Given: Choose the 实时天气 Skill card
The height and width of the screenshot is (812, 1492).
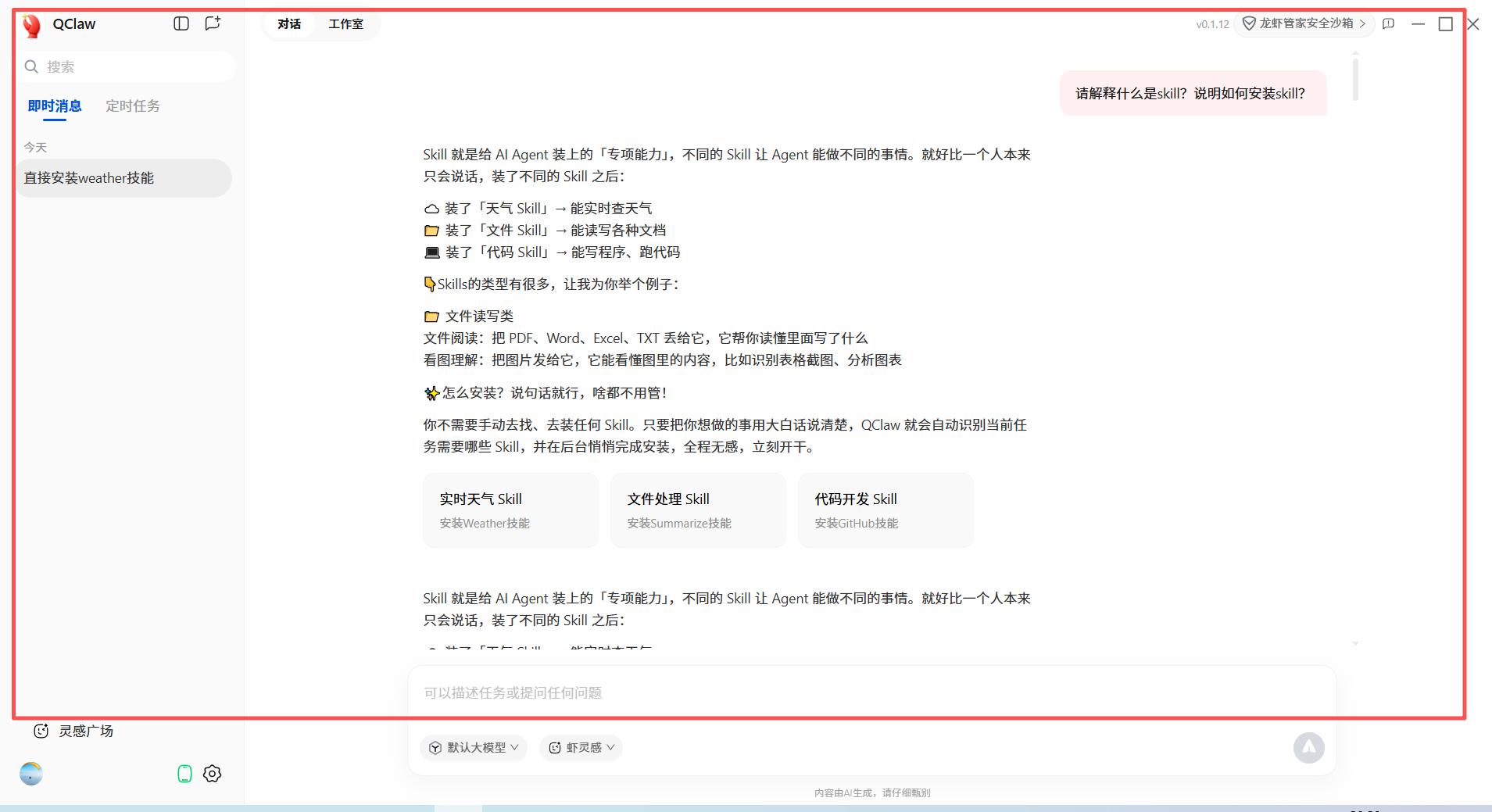Looking at the screenshot, I should pyautogui.click(x=510, y=510).
